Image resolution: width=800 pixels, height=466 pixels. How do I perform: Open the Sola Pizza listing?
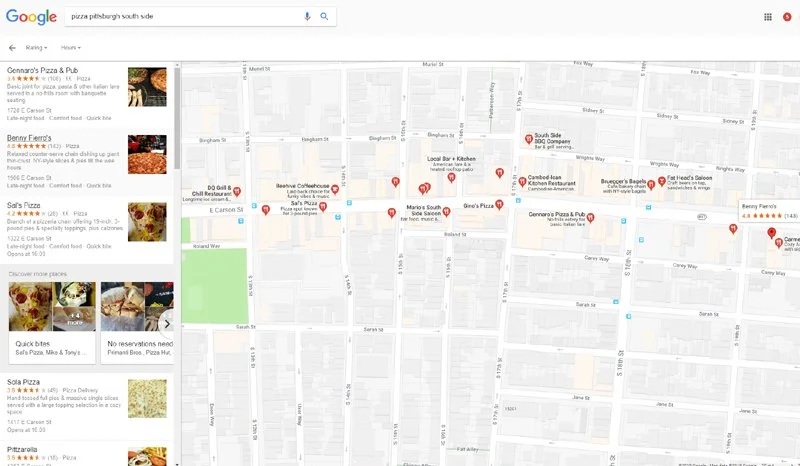[87, 406]
